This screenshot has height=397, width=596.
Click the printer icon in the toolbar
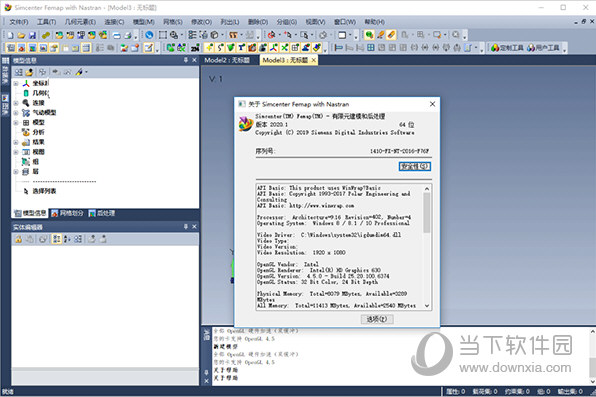(x=128, y=35)
